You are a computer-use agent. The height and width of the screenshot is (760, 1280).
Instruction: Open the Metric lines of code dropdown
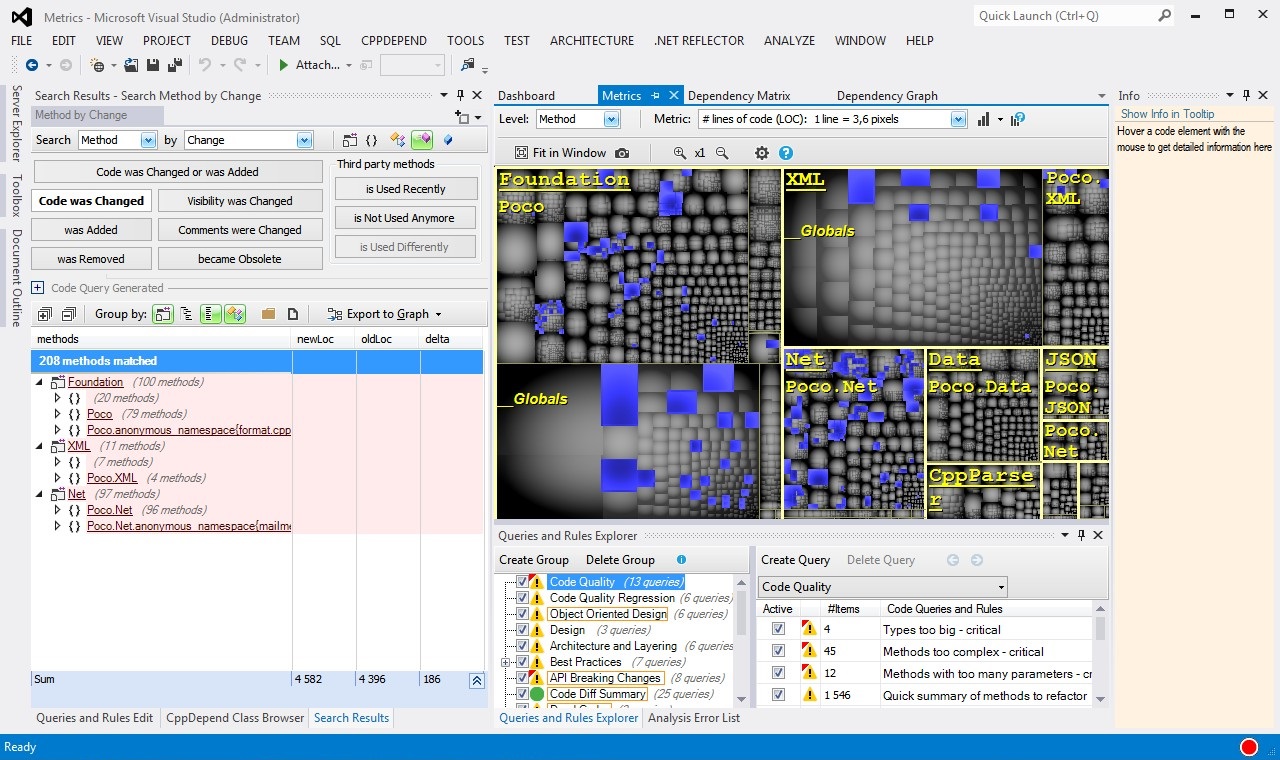958,119
